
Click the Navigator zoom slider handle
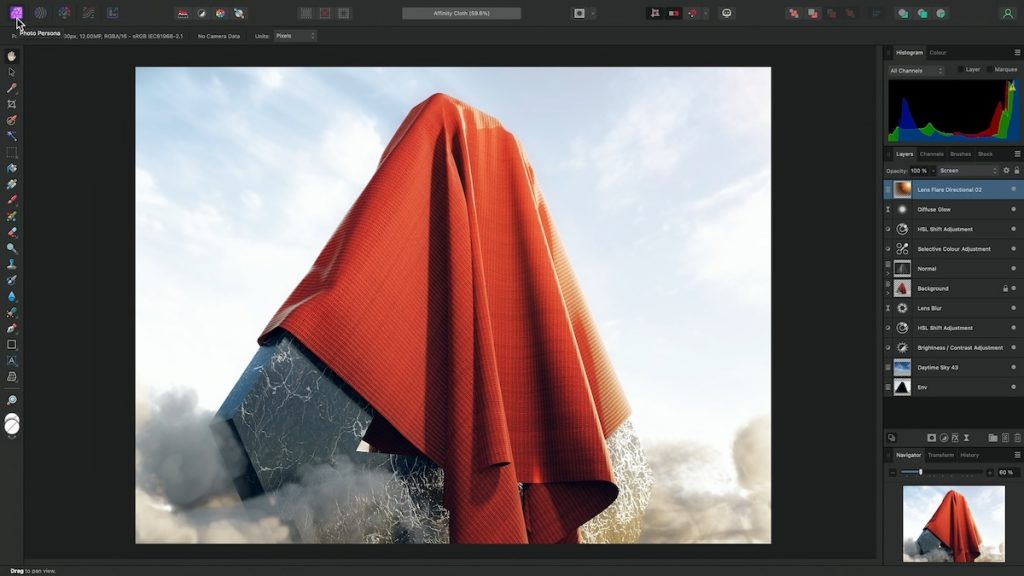tap(921, 472)
